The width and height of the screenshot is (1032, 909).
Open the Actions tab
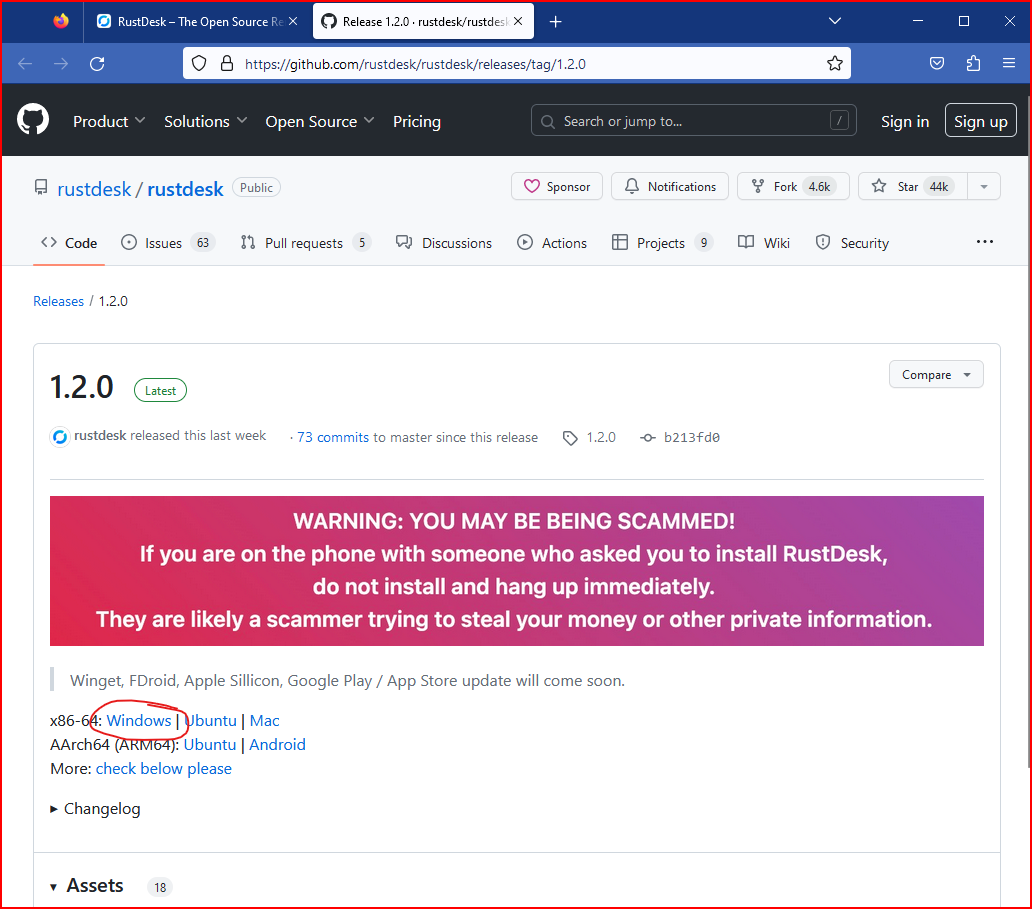point(552,243)
